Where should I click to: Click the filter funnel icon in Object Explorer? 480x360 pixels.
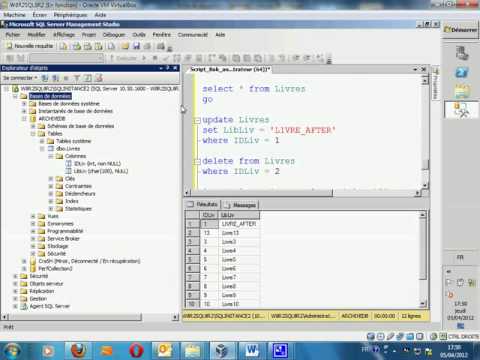[x=77, y=78]
